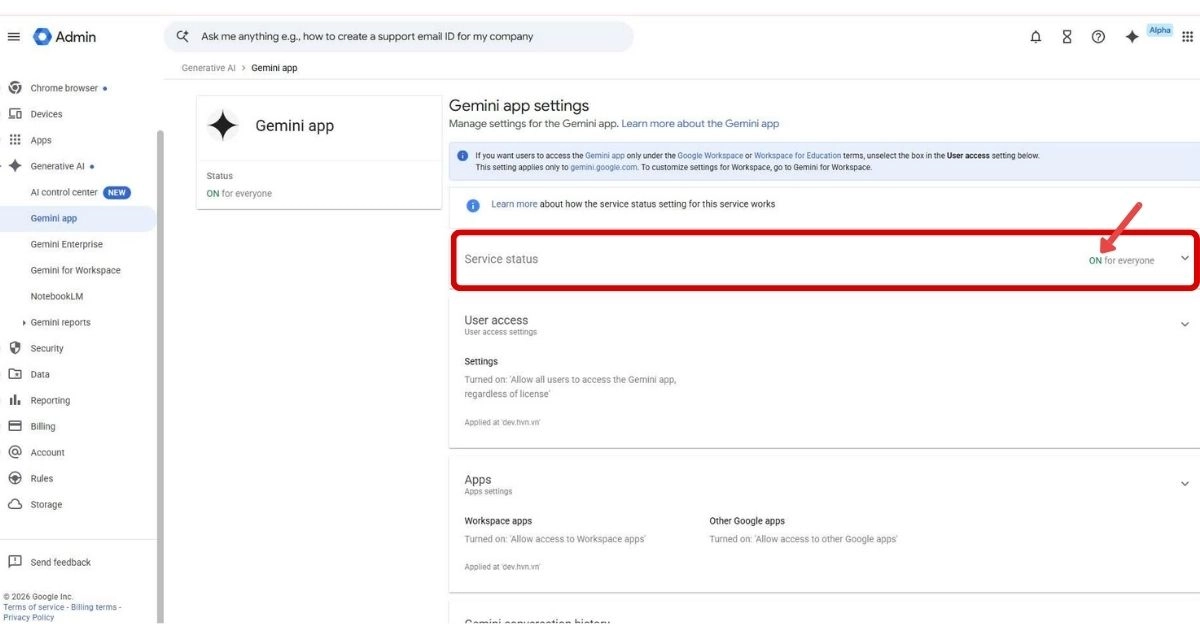Click the info icon beside Learn more
1200x630 pixels.
(x=474, y=205)
